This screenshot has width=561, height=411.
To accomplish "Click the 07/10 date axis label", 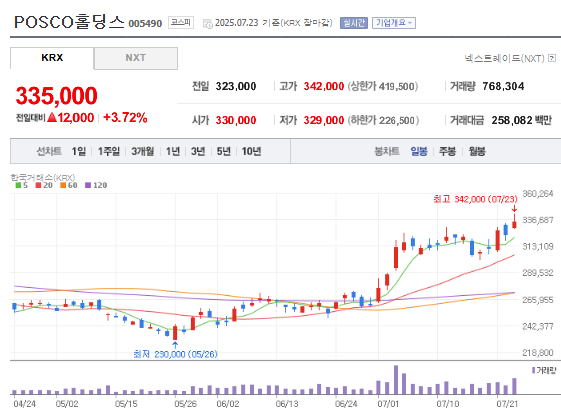I will [x=448, y=404].
